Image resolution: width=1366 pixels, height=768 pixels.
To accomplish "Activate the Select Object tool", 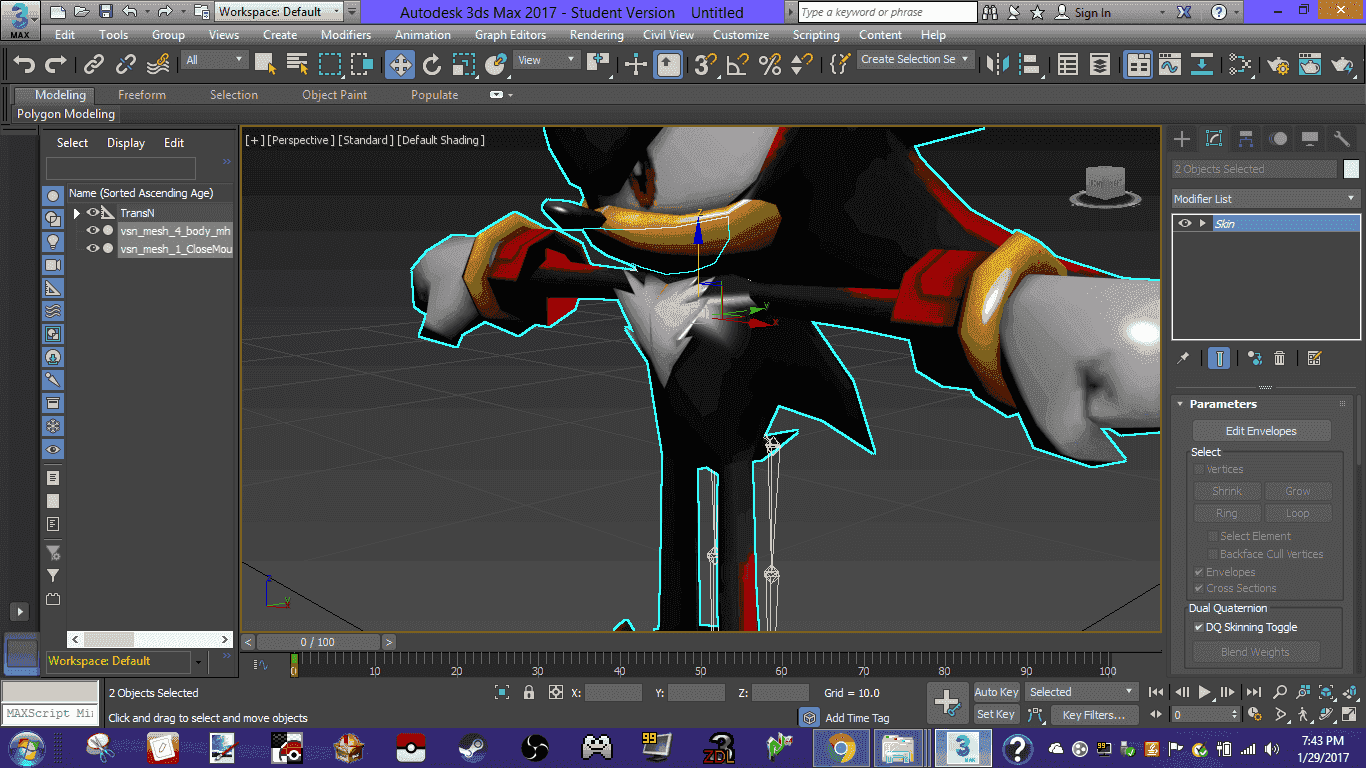I will [265, 65].
